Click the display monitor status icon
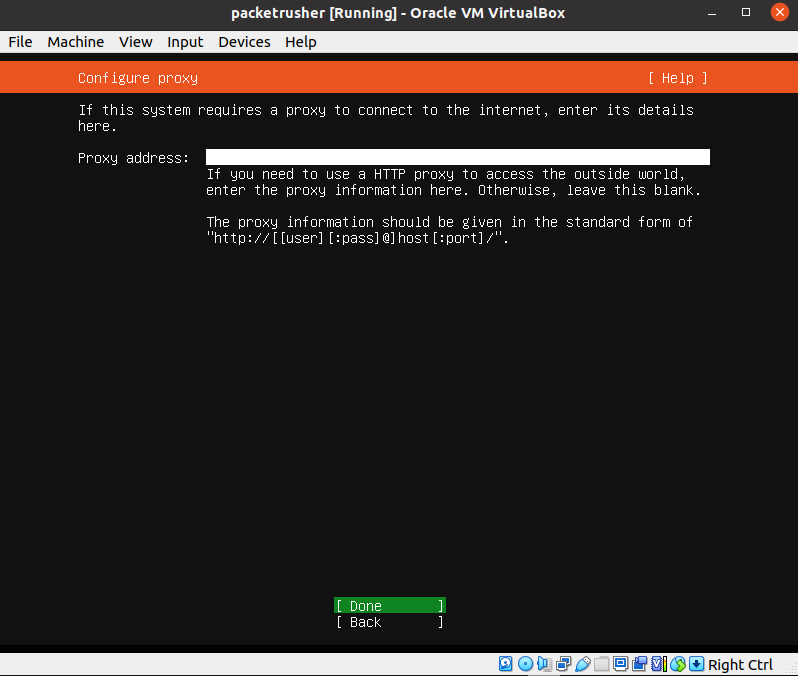The image size is (798, 676). pos(620,664)
